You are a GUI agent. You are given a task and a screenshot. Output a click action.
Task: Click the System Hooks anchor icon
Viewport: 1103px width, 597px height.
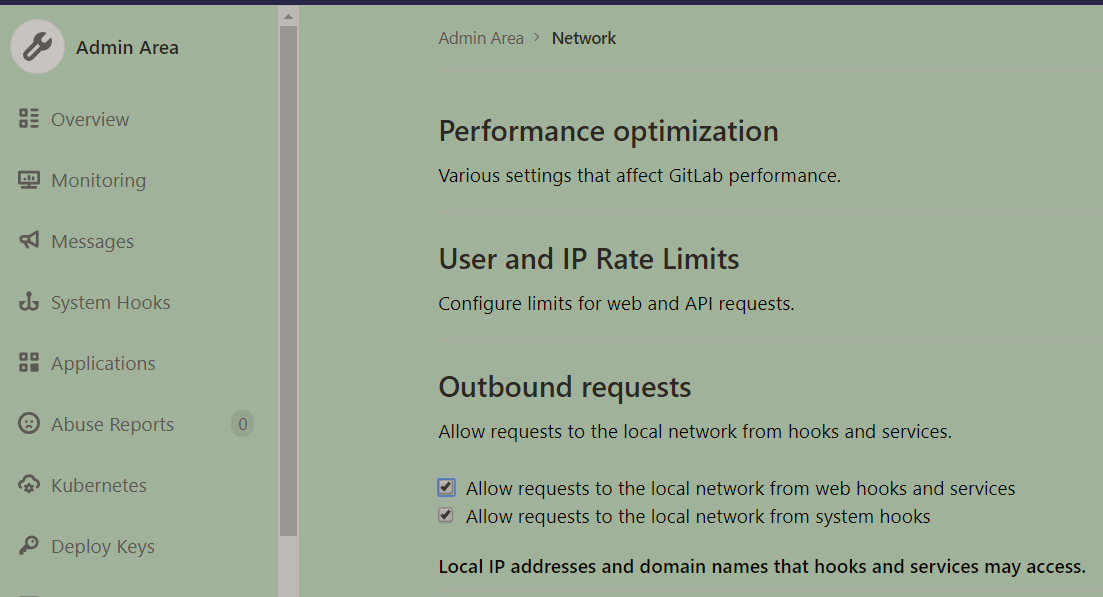29,302
